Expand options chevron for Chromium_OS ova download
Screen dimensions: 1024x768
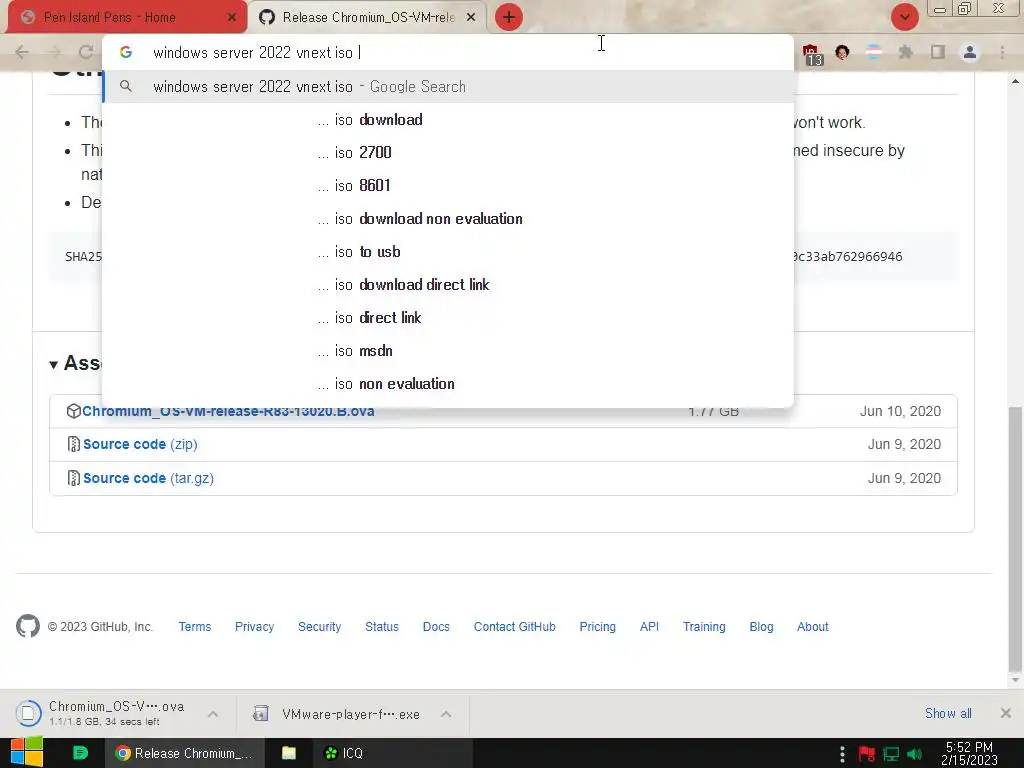coord(213,714)
